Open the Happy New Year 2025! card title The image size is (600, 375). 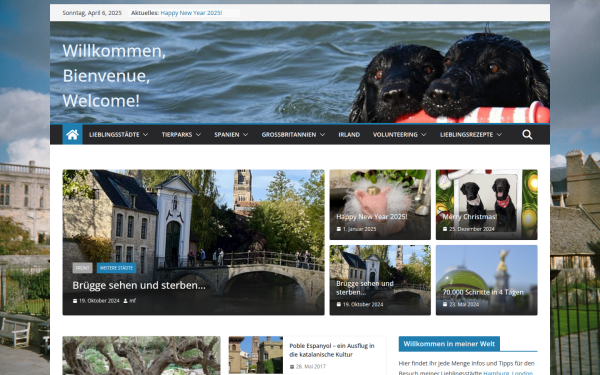click(372, 217)
